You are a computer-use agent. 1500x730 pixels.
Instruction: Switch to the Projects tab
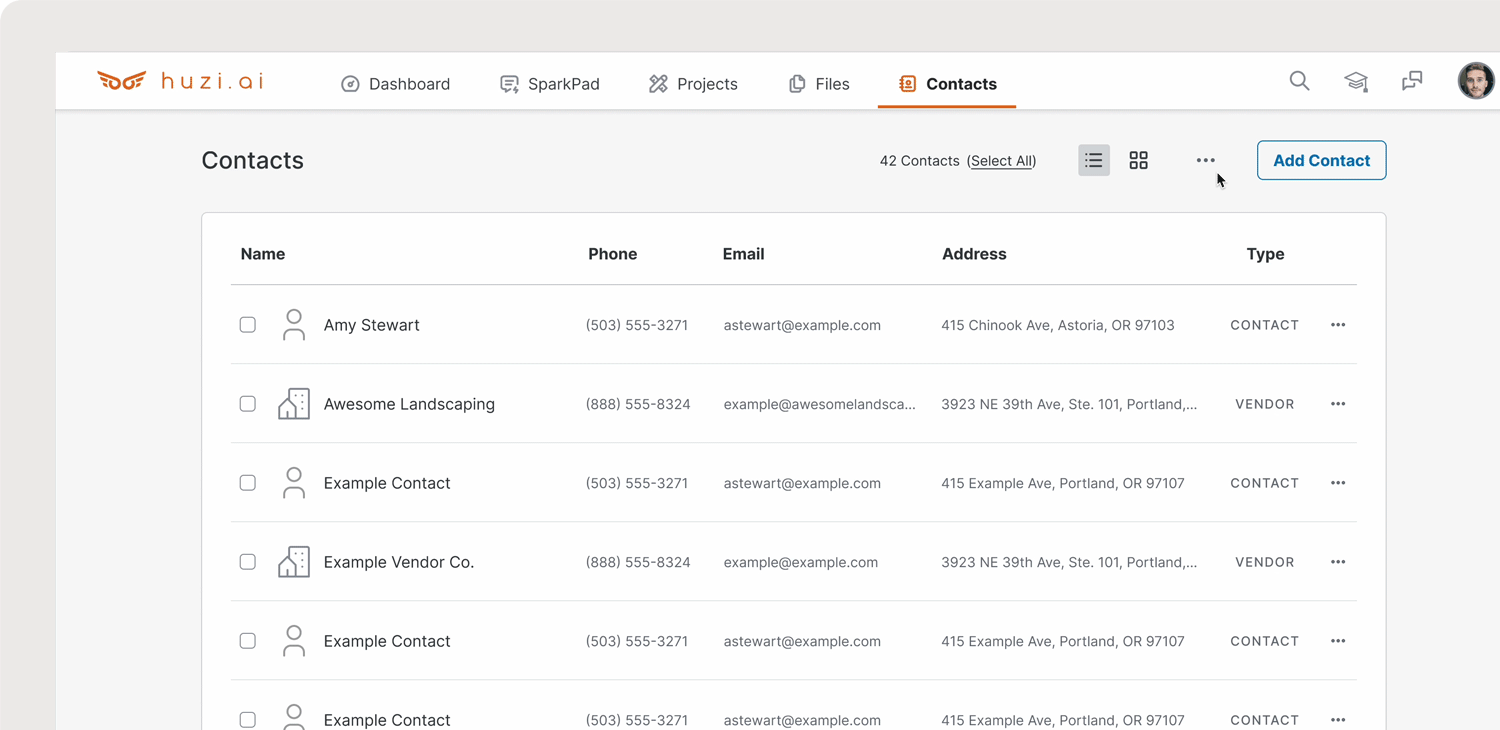pos(693,84)
